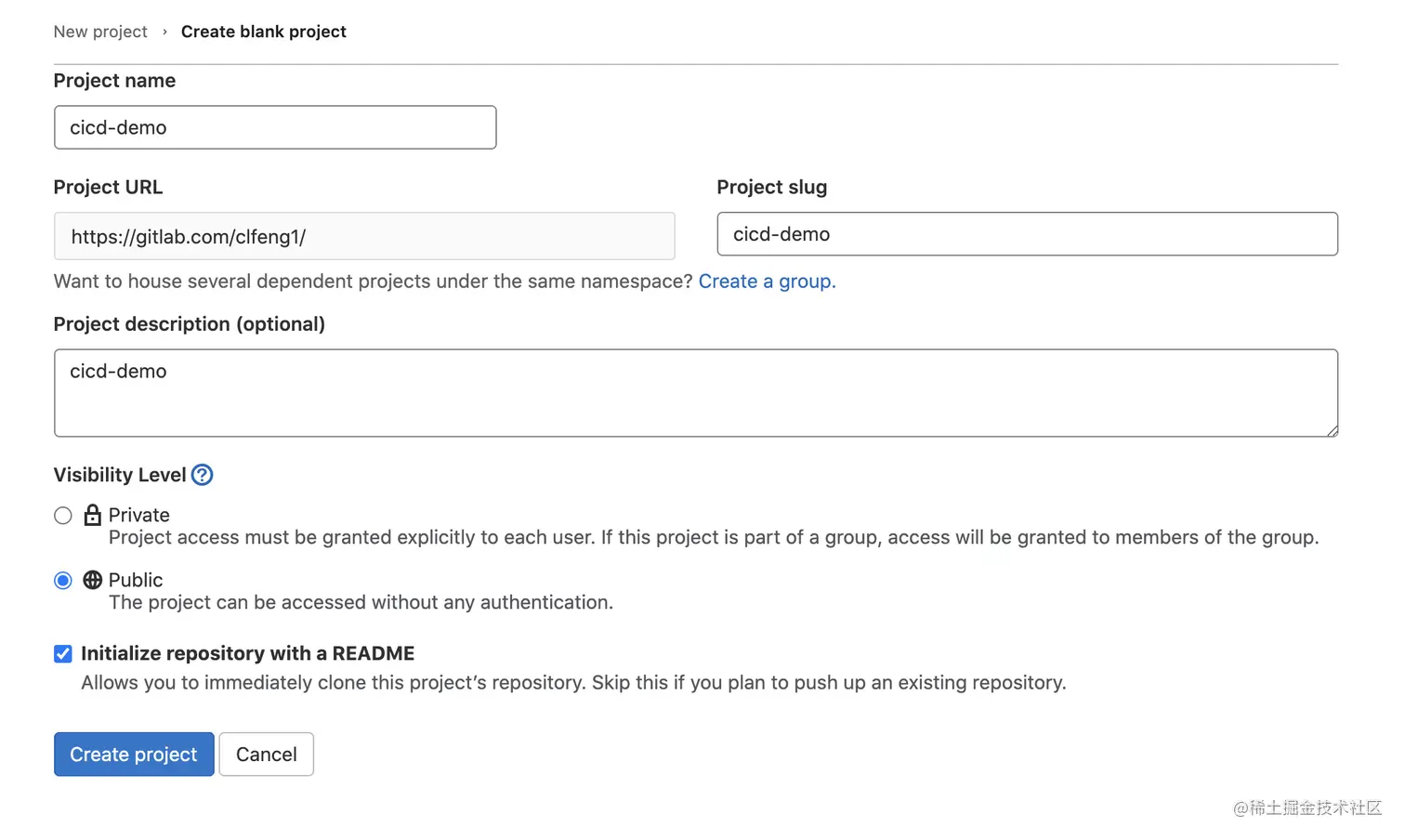Select the Public visibility radio button
1405x840 pixels.
(63, 581)
